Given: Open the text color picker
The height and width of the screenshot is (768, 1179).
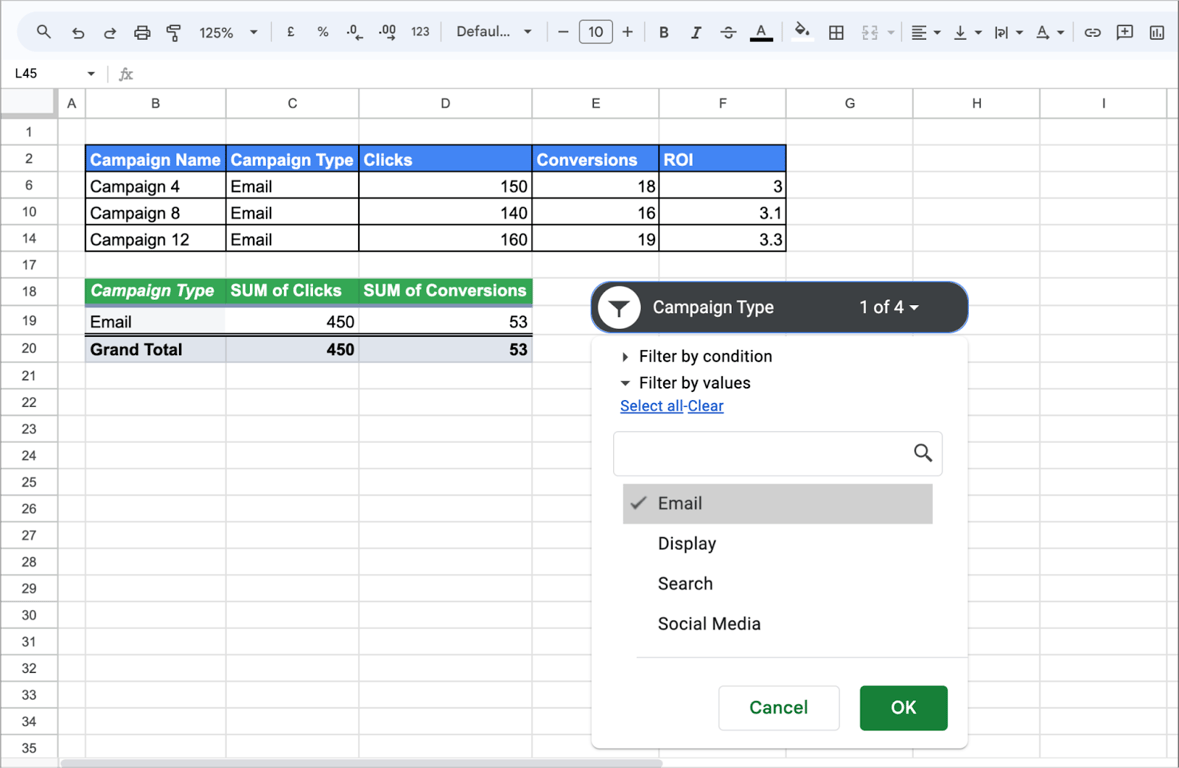Looking at the screenshot, I should (x=761, y=32).
